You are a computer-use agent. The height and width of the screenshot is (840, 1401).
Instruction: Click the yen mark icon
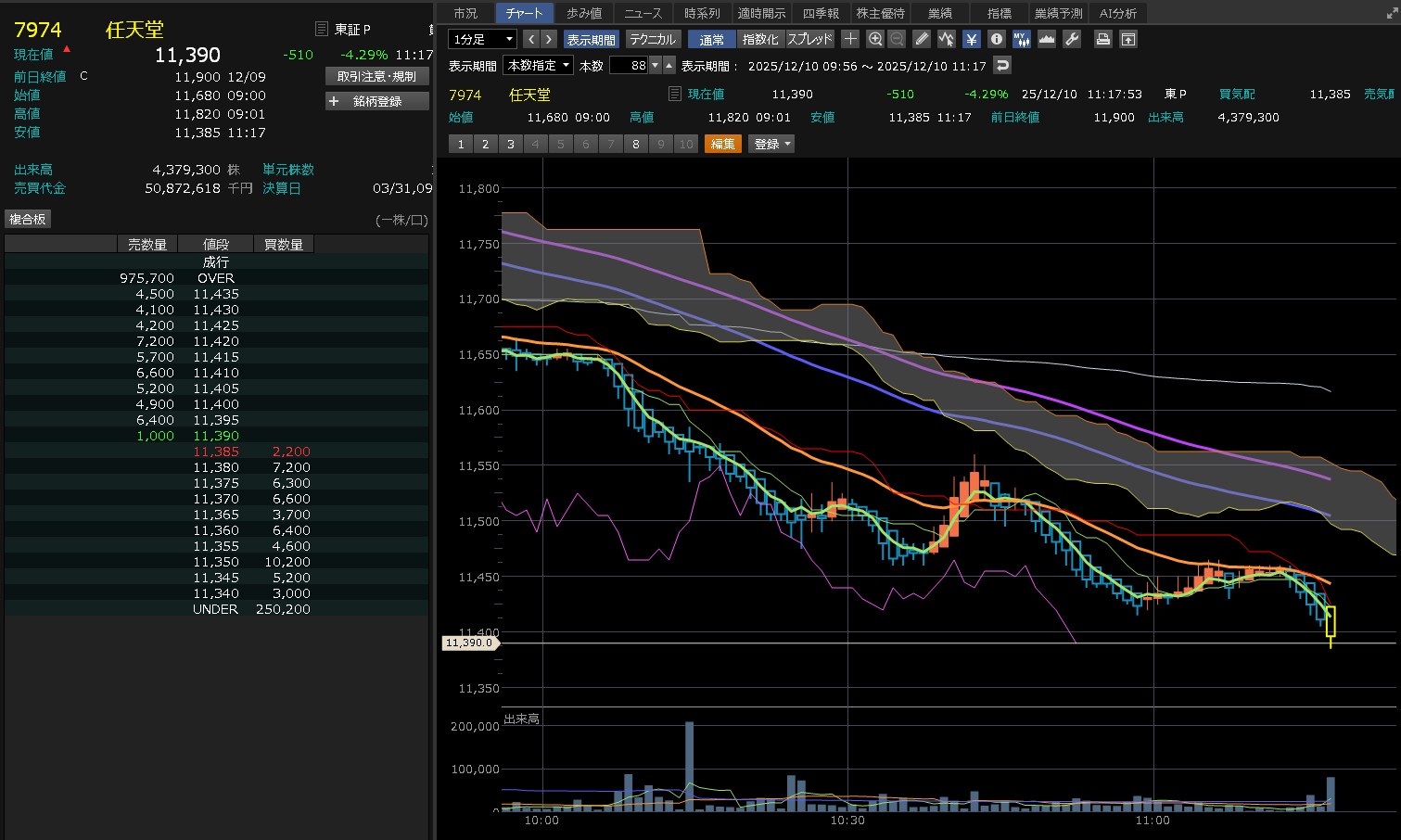click(x=971, y=39)
